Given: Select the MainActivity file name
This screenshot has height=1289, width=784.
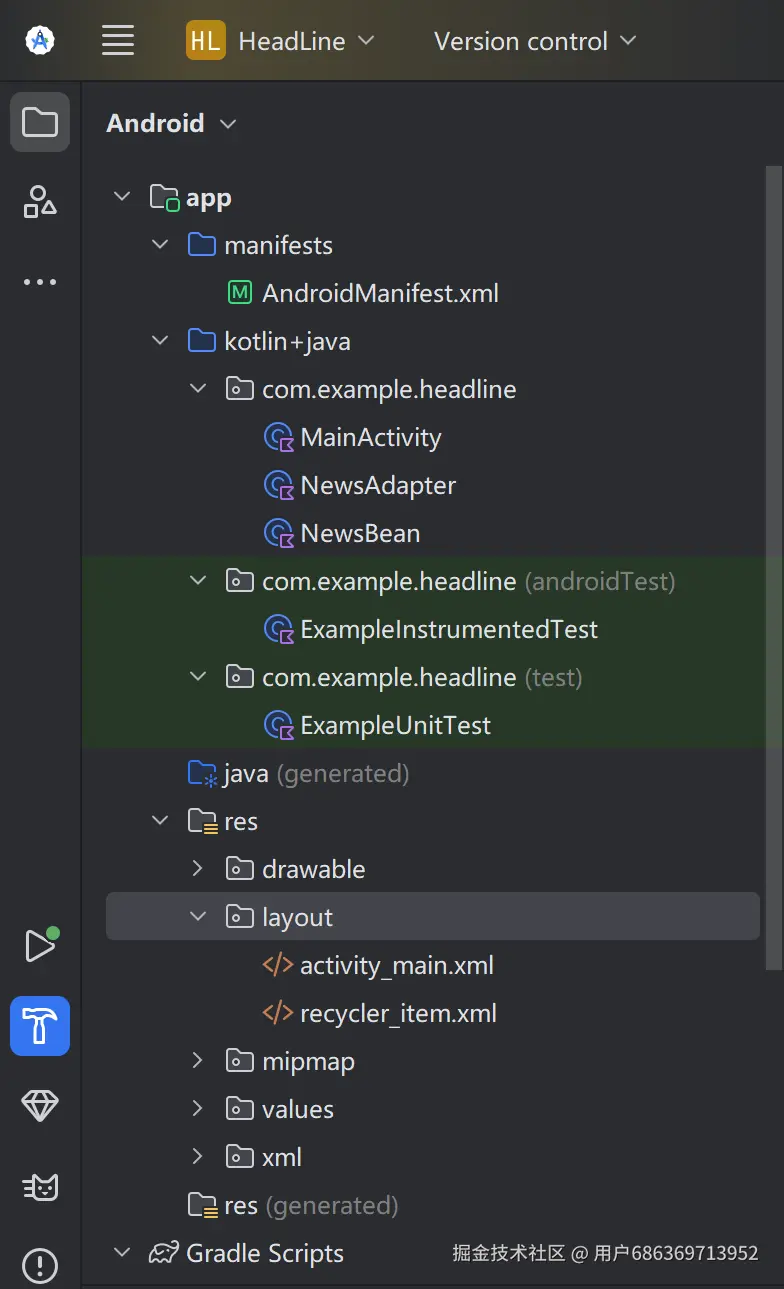Looking at the screenshot, I should click(371, 438).
